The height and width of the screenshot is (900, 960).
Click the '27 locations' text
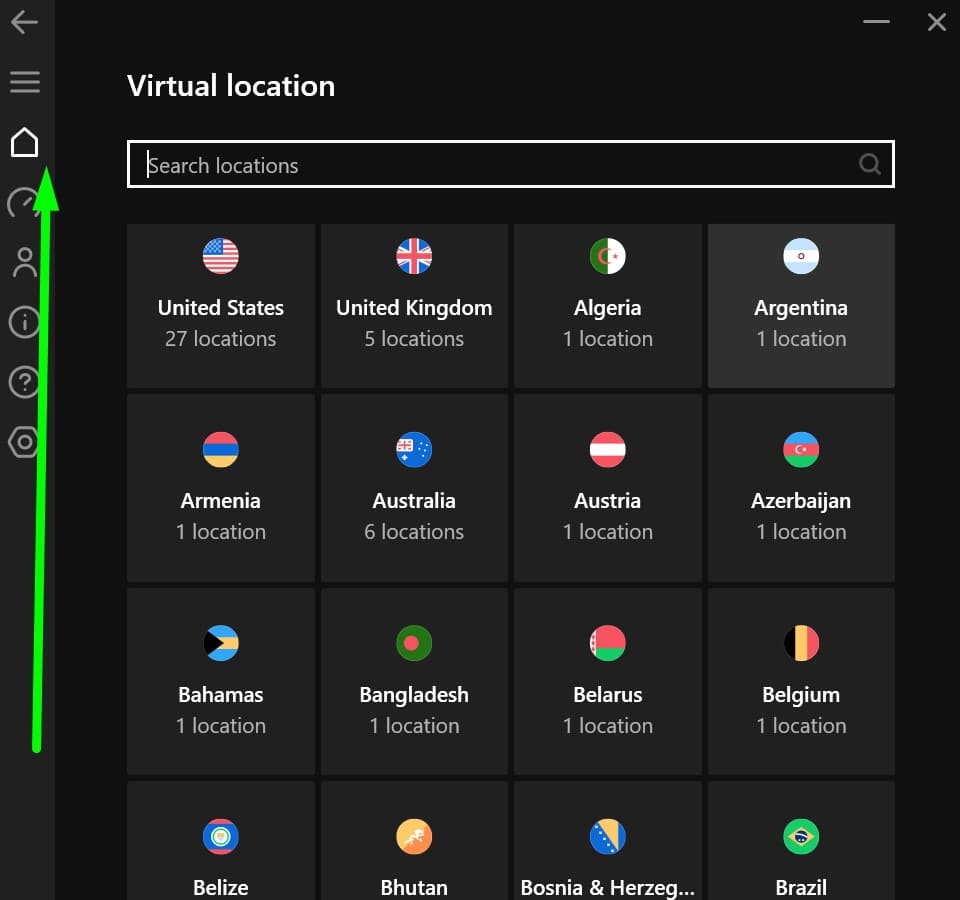[220, 339]
